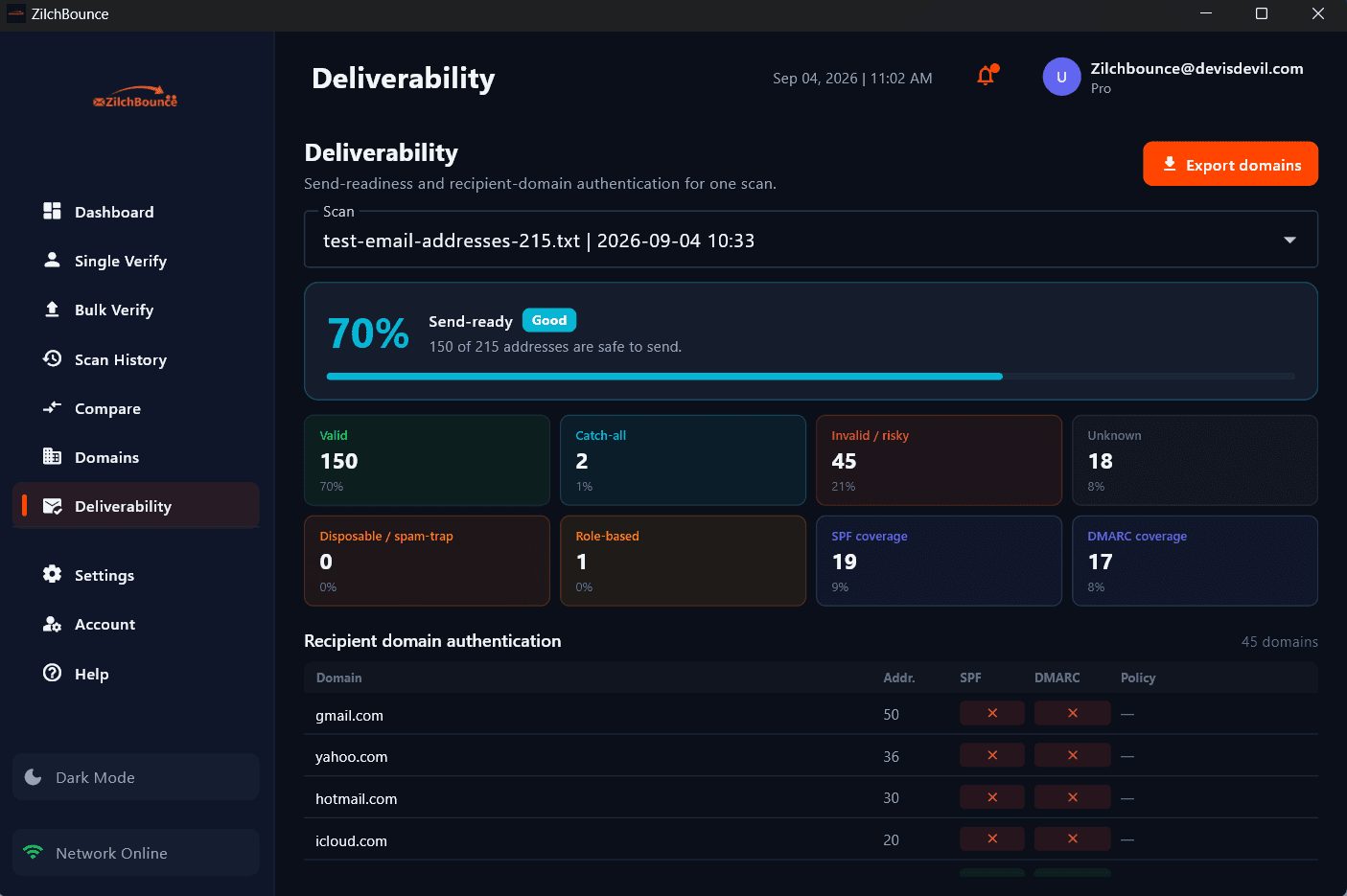1347x896 pixels.
Task: Open the Catch-all stat card
Action: coord(683,460)
